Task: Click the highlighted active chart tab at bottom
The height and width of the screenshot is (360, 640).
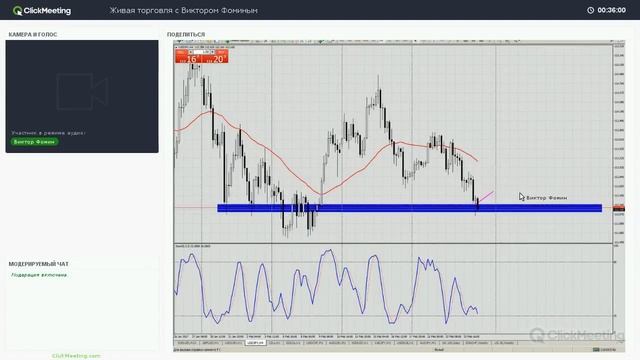Action: tap(256, 343)
